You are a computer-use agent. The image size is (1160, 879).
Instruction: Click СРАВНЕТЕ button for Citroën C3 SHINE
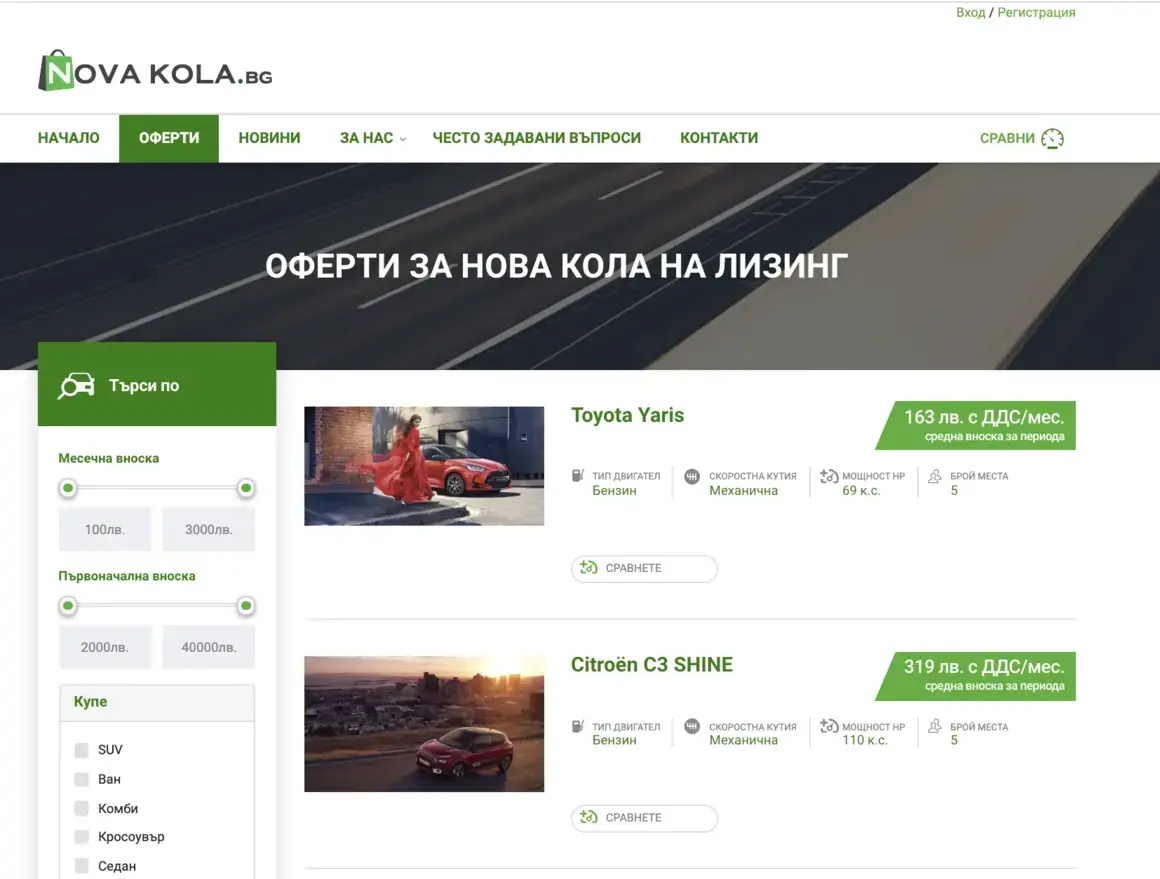point(644,818)
